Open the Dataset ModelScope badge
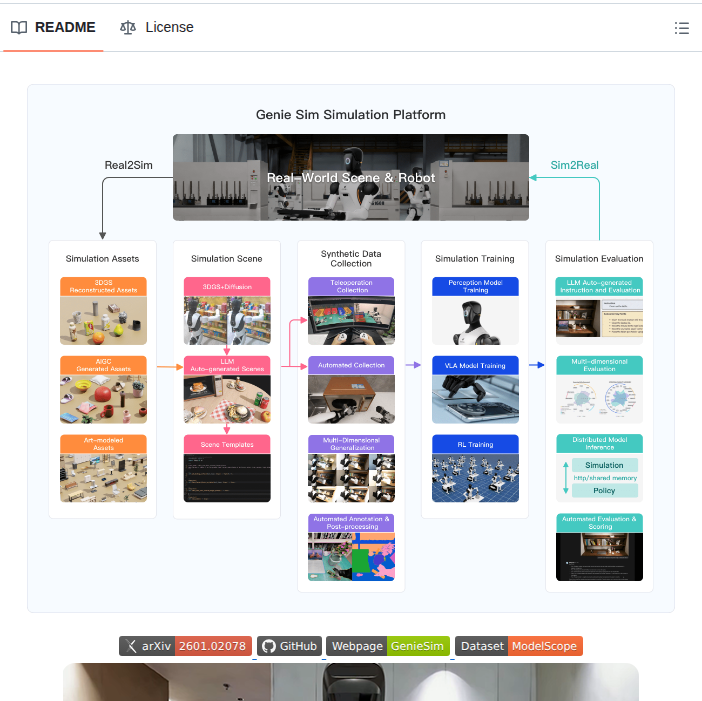 click(x=518, y=646)
